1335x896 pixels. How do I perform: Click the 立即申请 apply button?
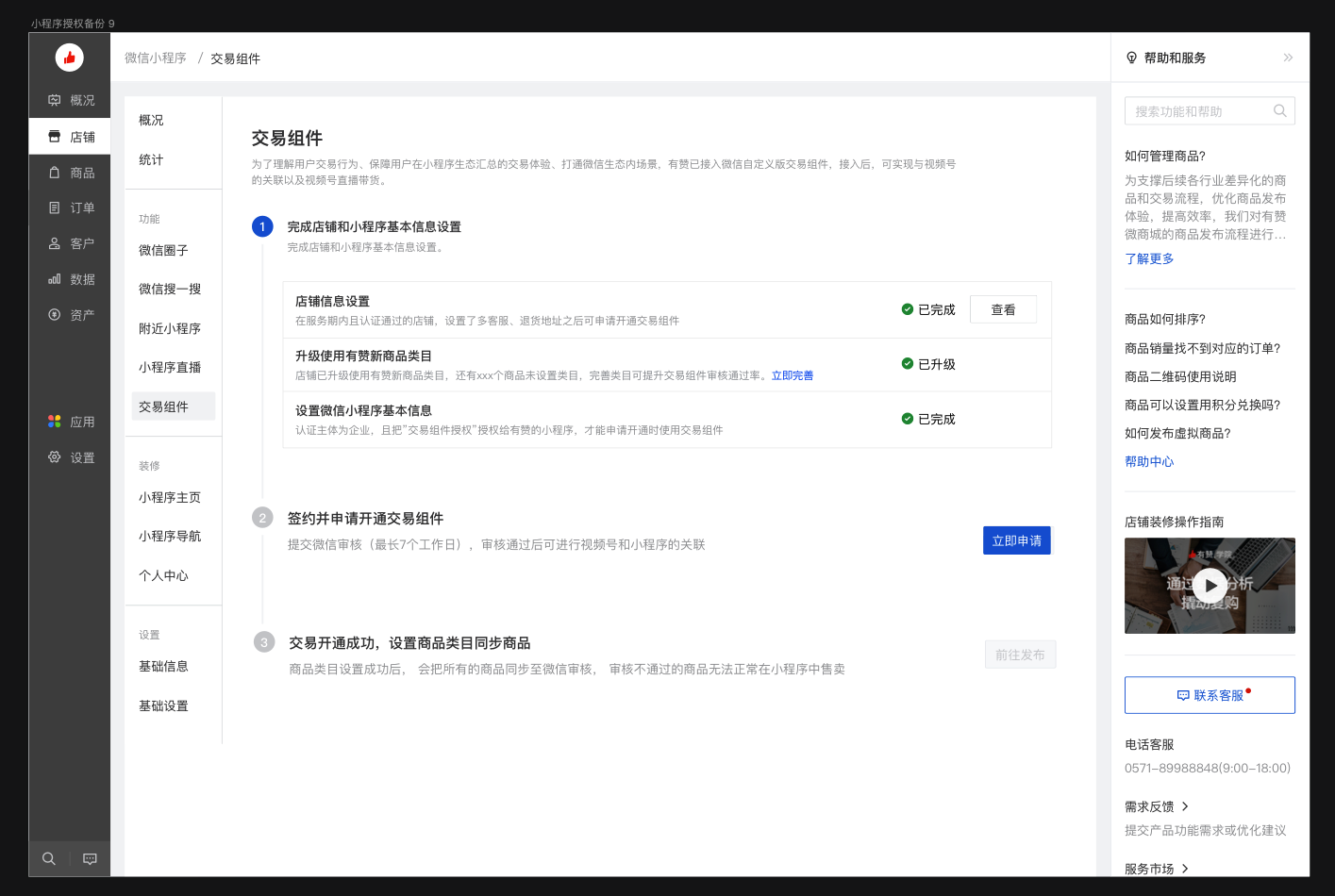click(x=1016, y=540)
